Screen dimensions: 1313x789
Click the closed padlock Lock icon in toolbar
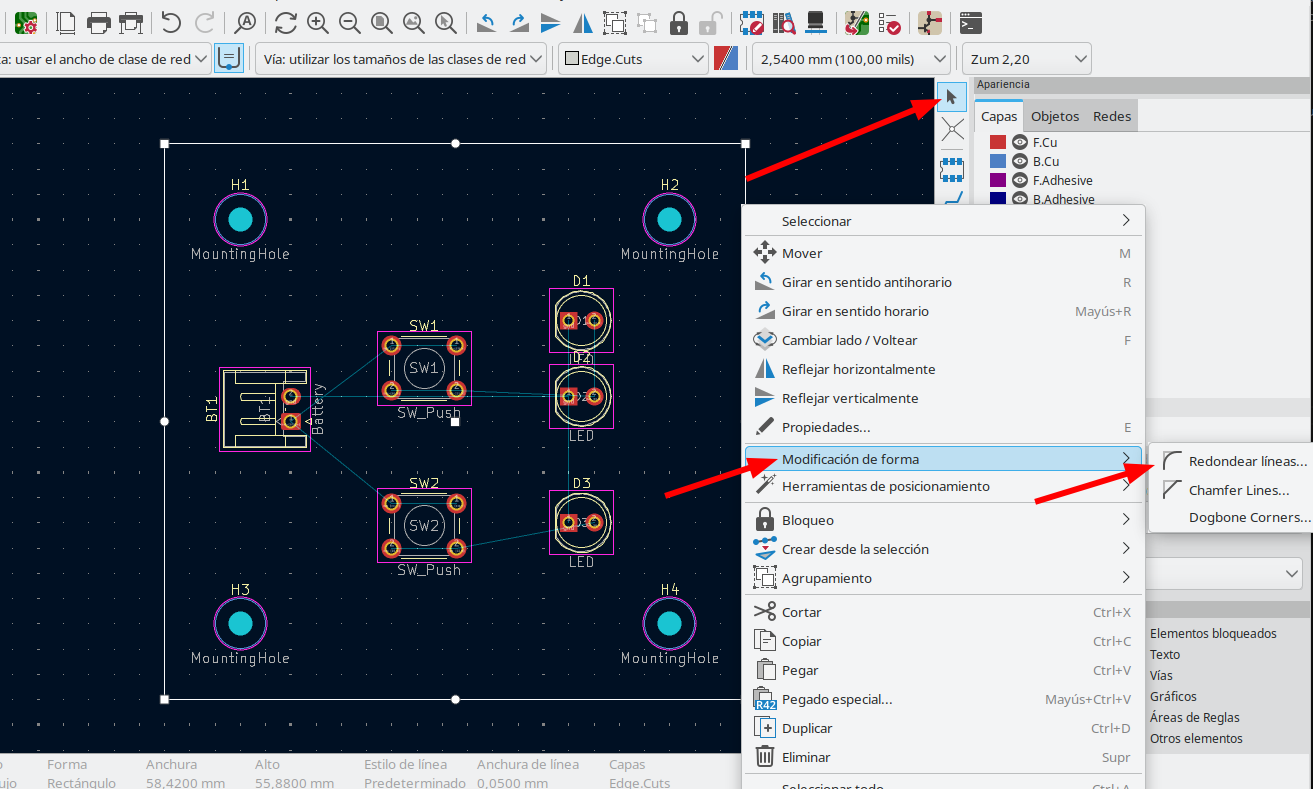[679, 22]
